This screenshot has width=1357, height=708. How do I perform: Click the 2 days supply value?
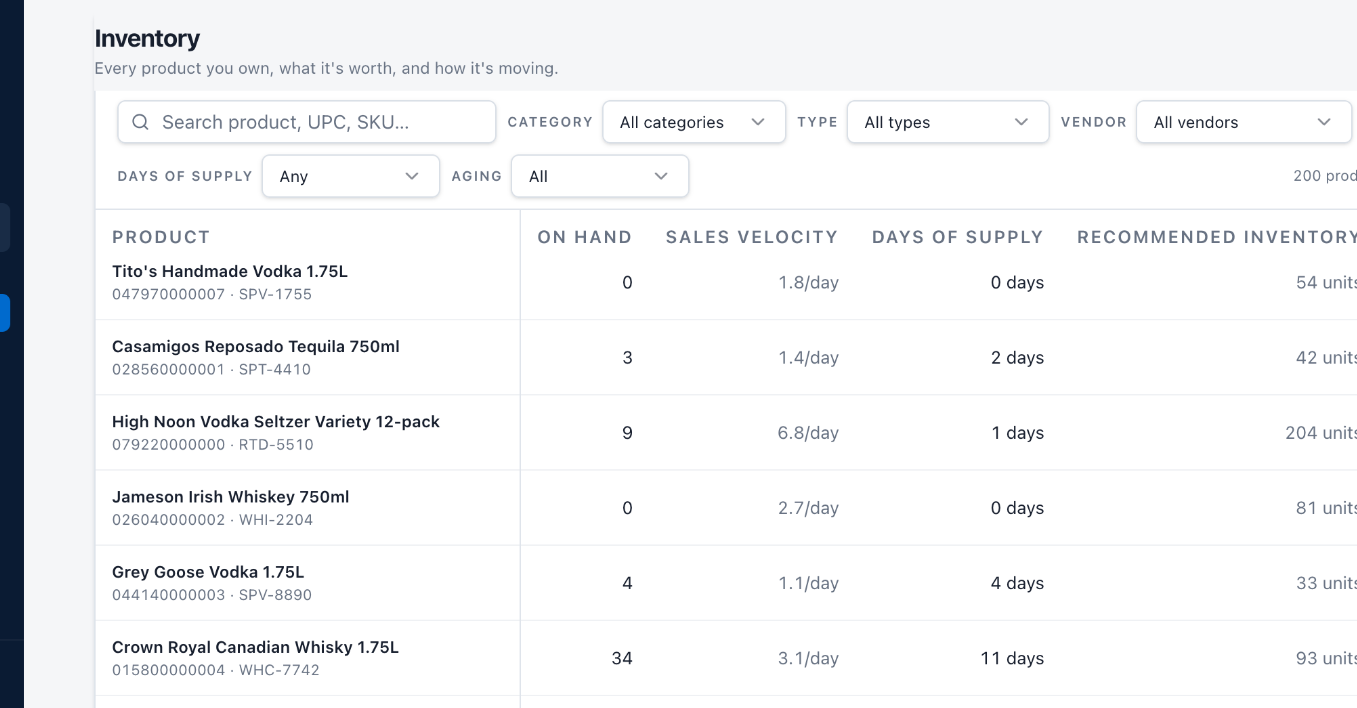[x=1017, y=358]
